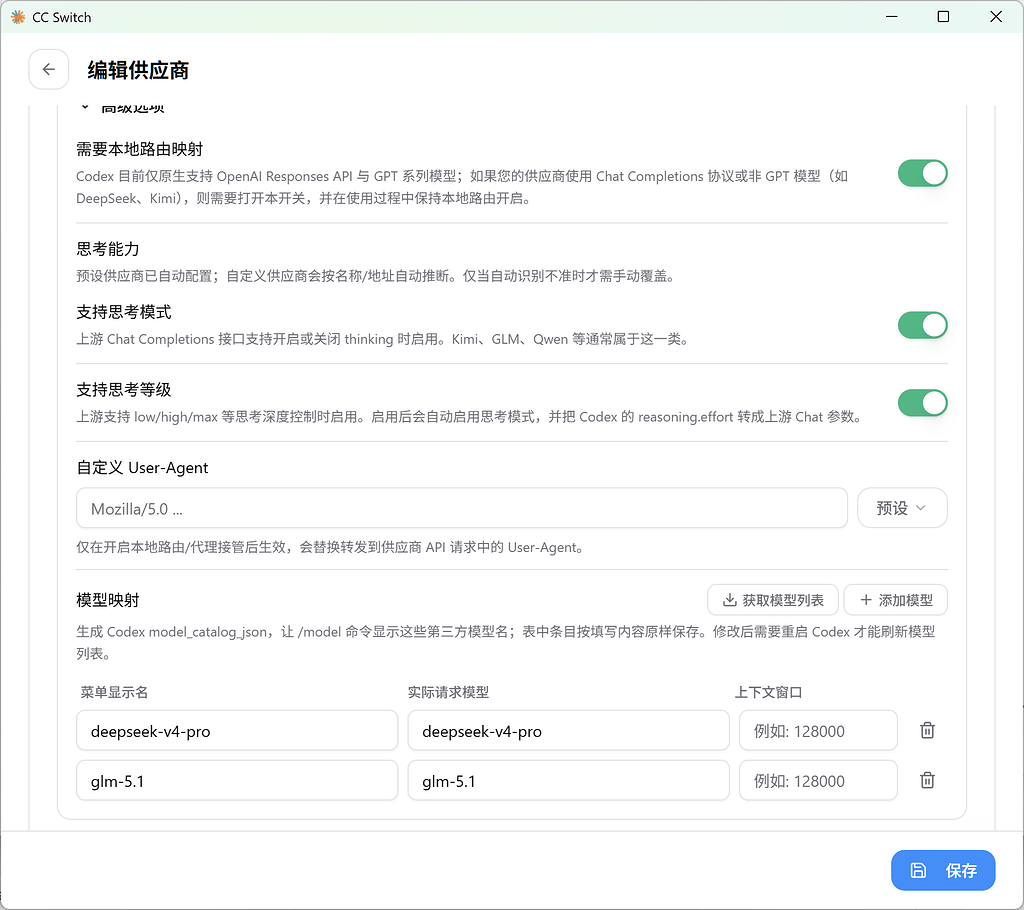1024x910 pixels.
Task: Click the 编辑供应商 page title
Action: (138, 70)
